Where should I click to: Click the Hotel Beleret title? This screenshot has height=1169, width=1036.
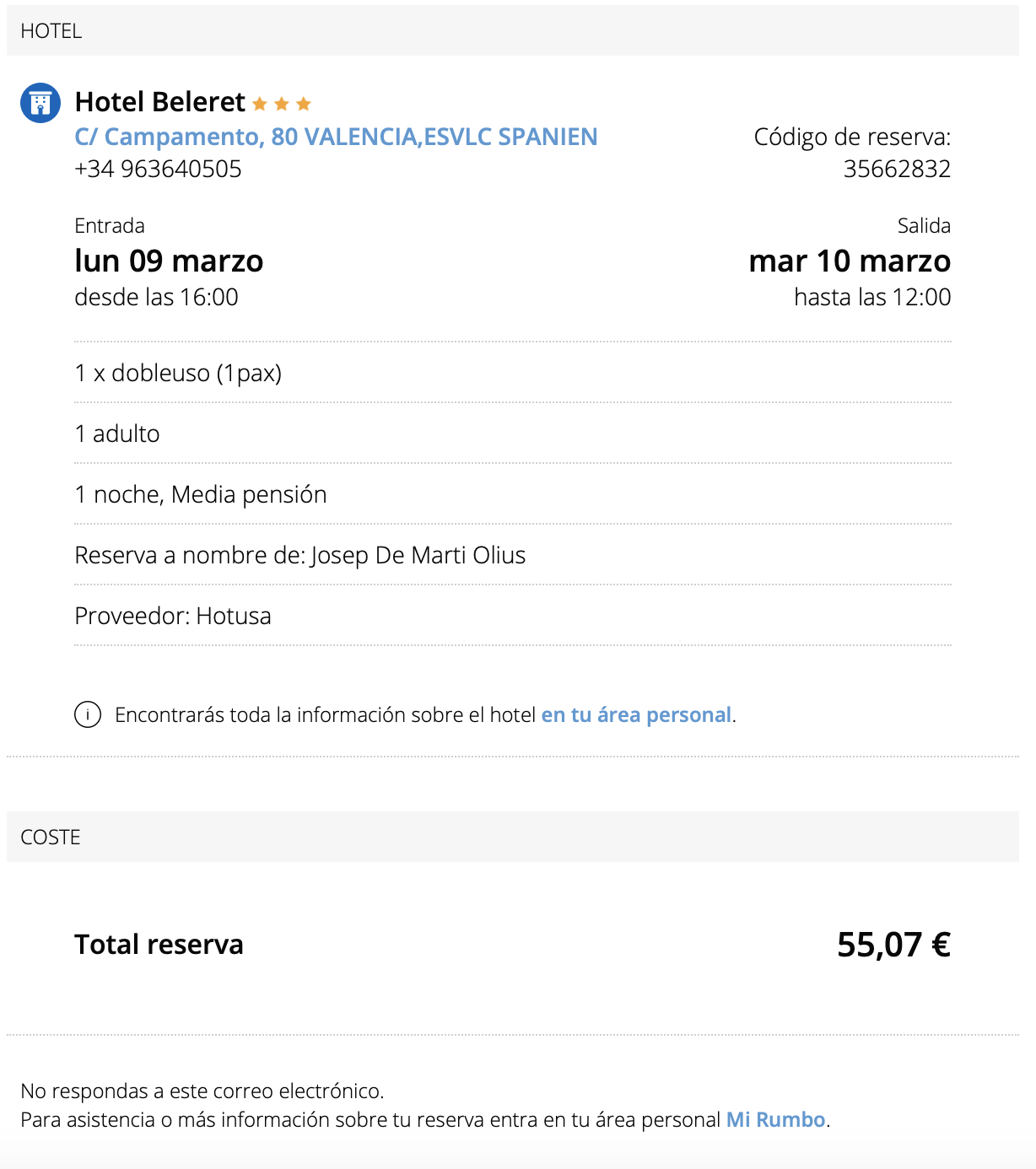click(159, 102)
